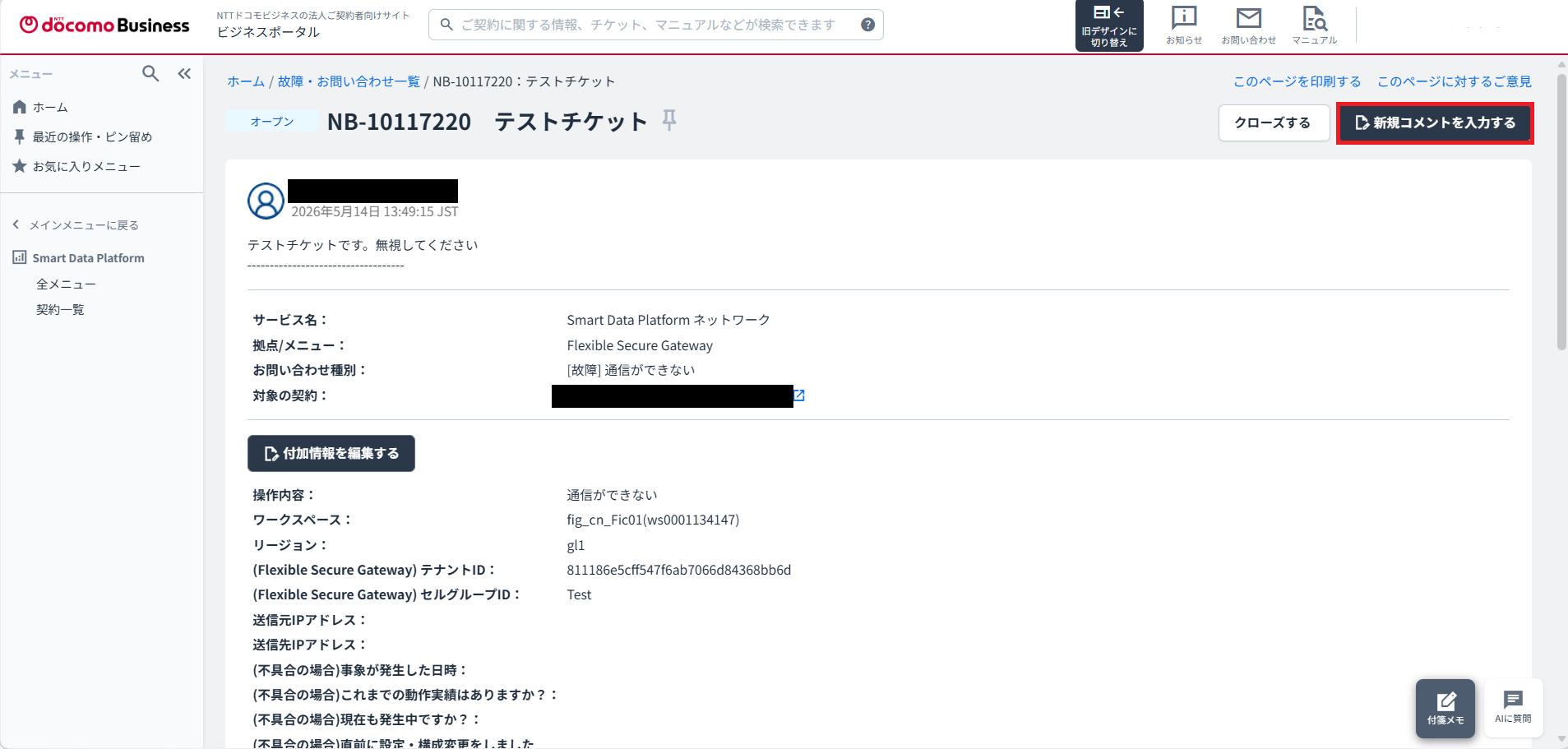Click the クローズする button
The image size is (1568, 749).
pos(1273,123)
